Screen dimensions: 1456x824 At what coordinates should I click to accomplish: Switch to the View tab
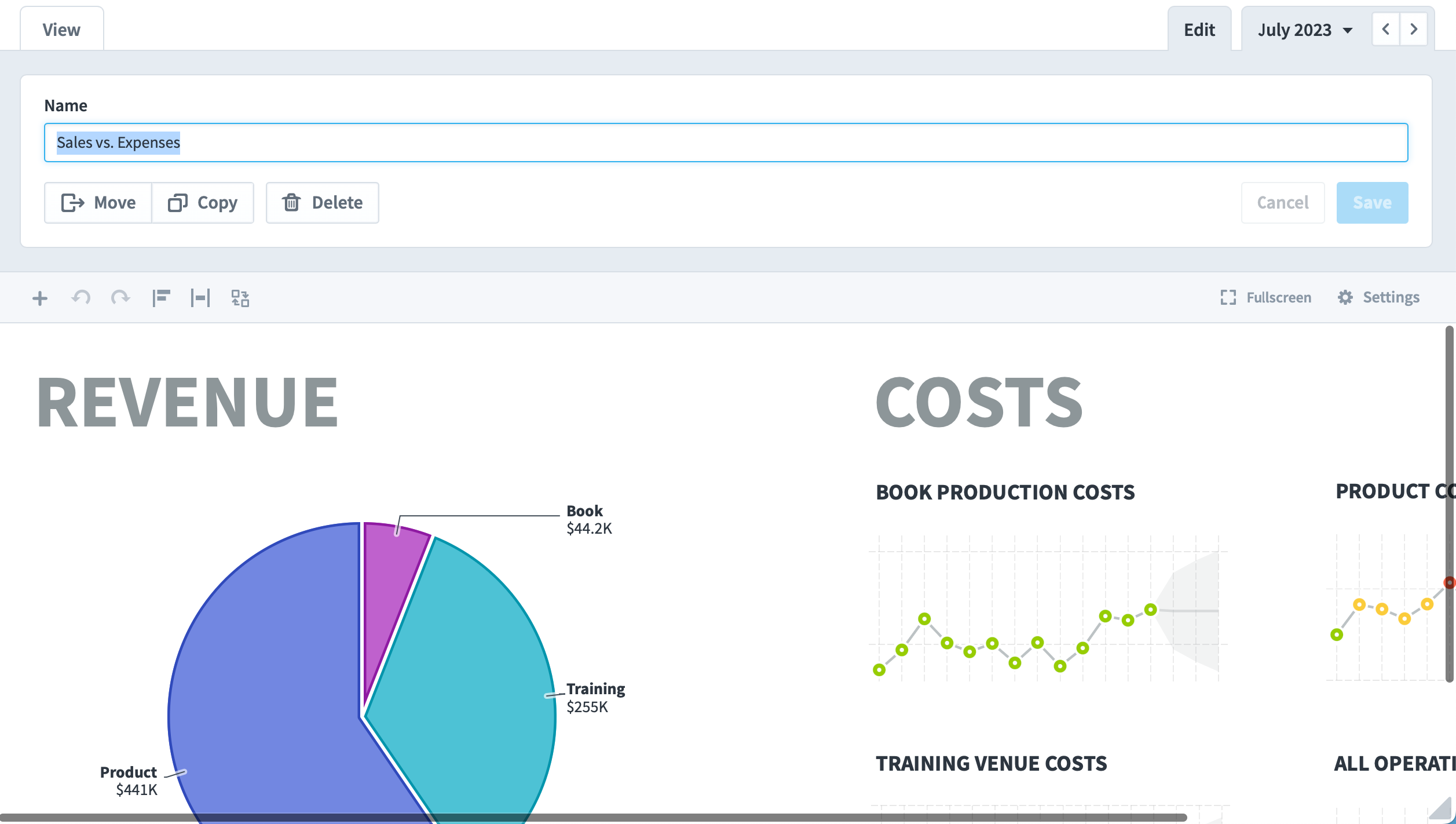61,30
